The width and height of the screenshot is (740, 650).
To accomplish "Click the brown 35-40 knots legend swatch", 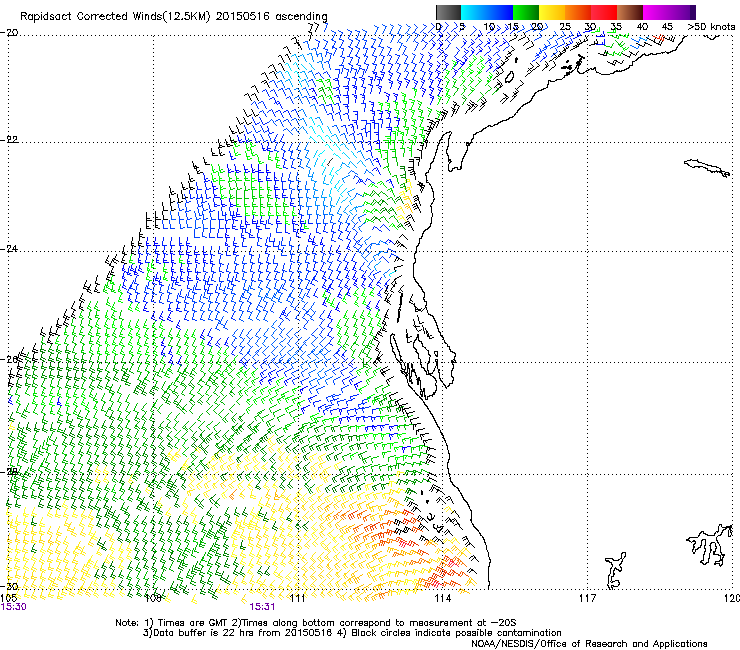I will point(630,12).
